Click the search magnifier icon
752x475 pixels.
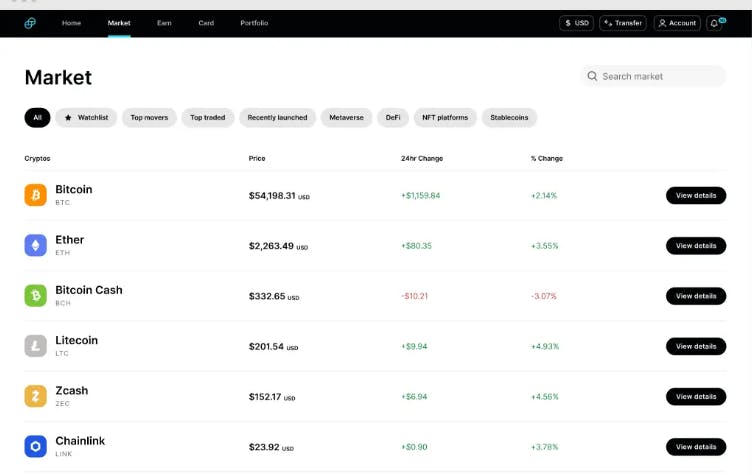592,76
